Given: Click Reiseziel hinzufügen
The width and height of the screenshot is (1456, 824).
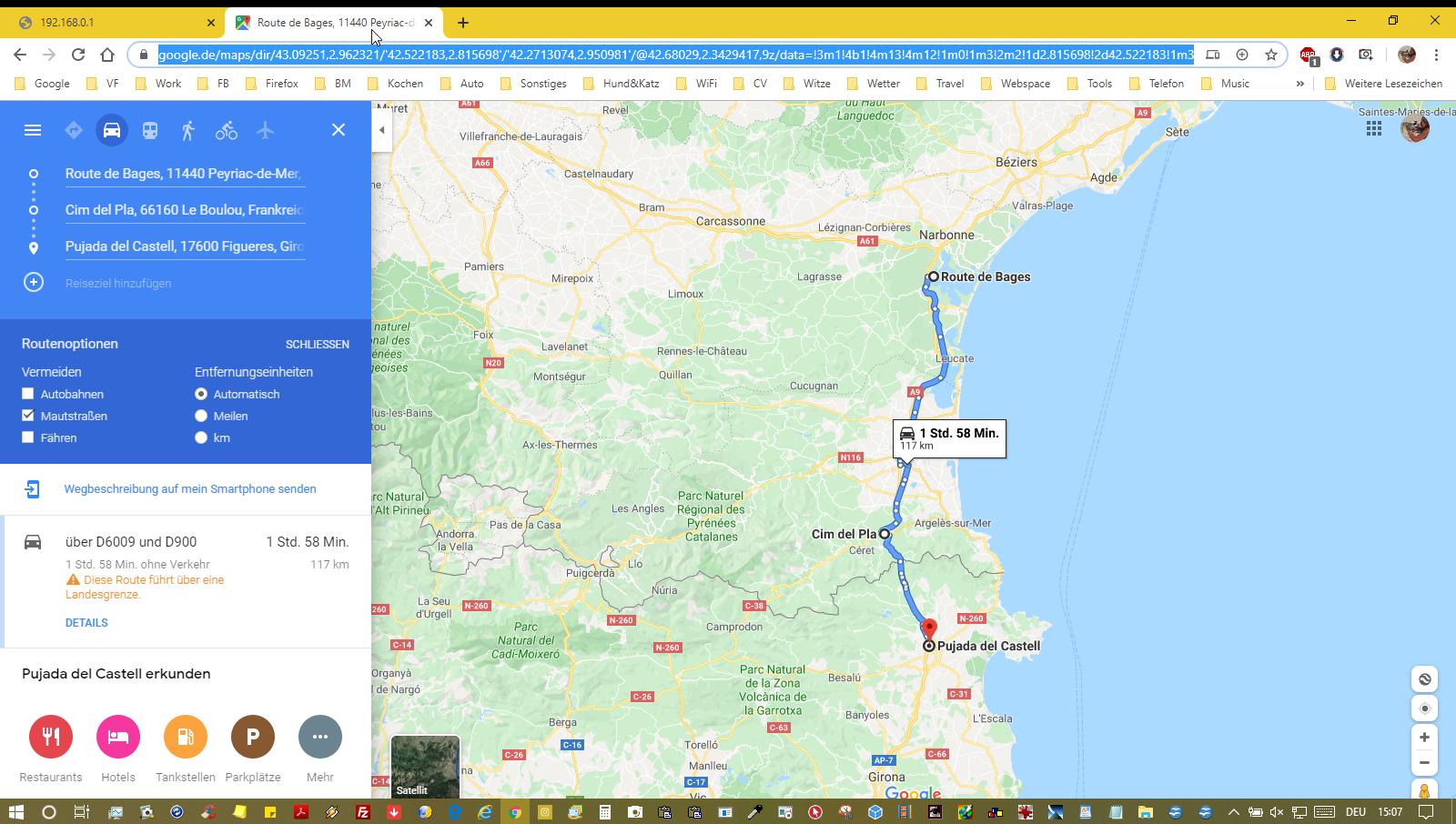Looking at the screenshot, I should point(118,283).
